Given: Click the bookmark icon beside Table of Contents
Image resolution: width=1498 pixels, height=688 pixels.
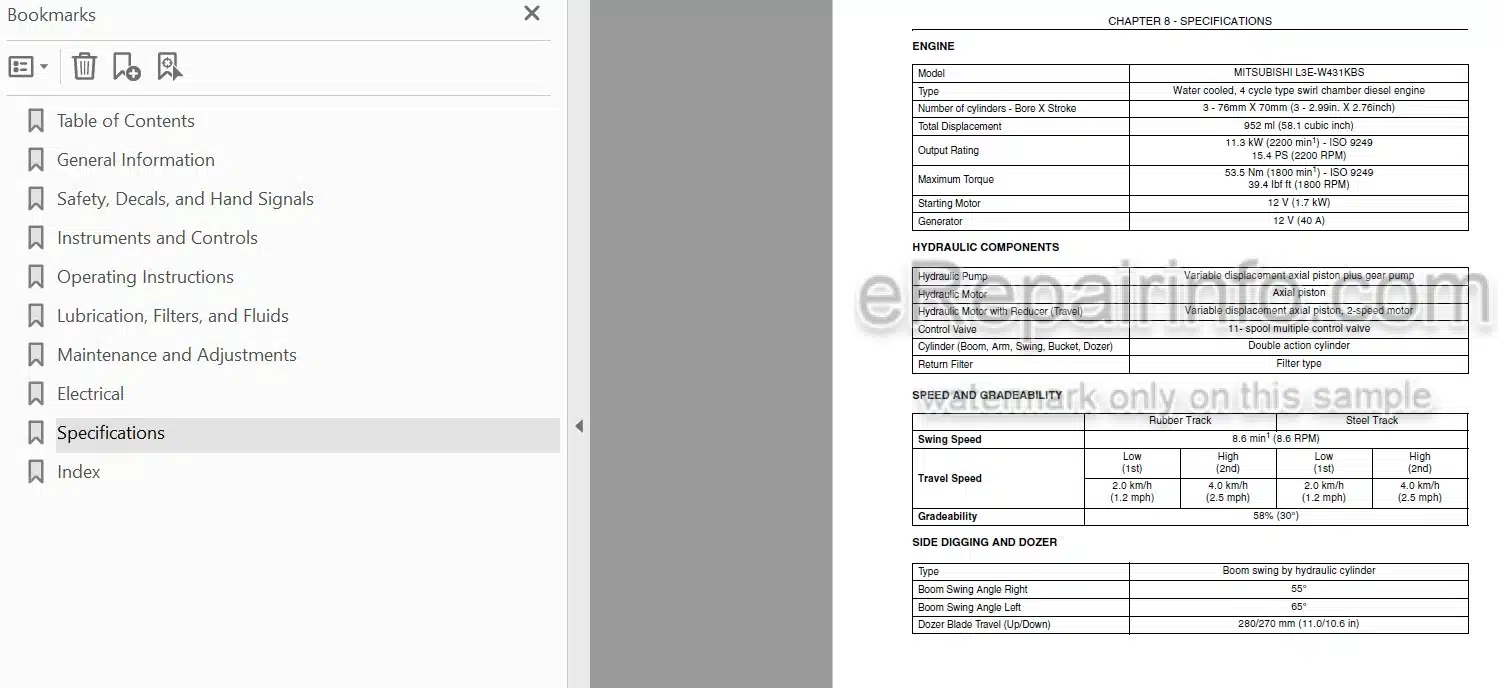Looking at the screenshot, I should (36, 121).
